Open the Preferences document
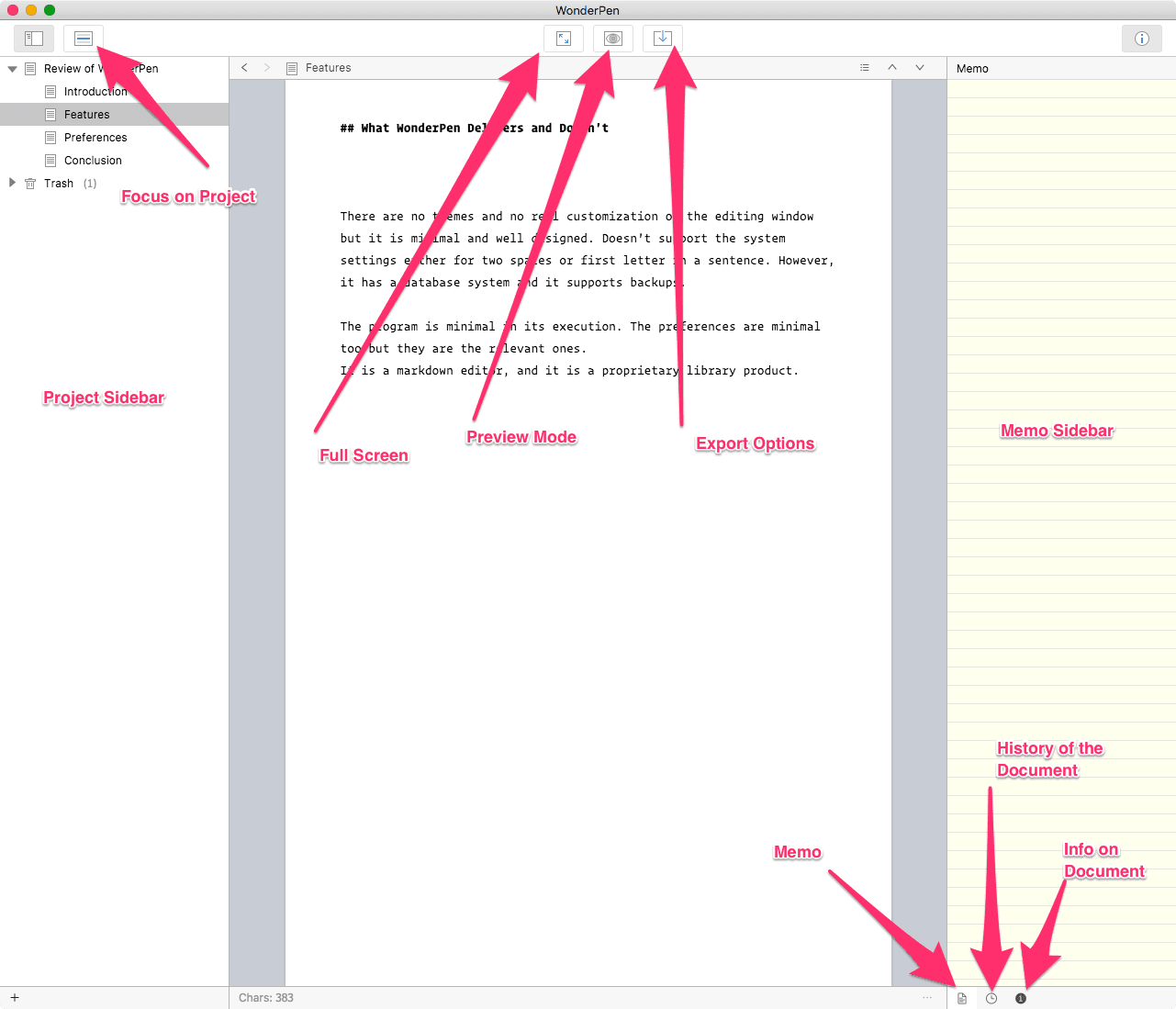1176x1009 pixels. click(x=114, y=138)
